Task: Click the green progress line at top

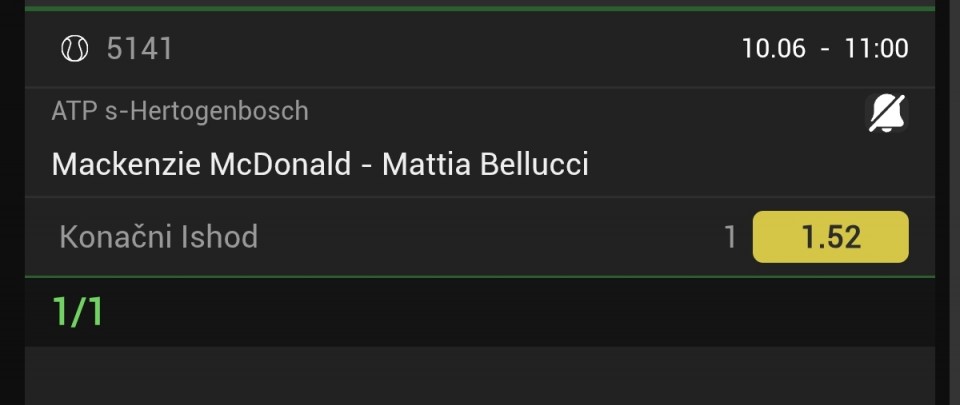Action: pyautogui.click(x=480, y=9)
